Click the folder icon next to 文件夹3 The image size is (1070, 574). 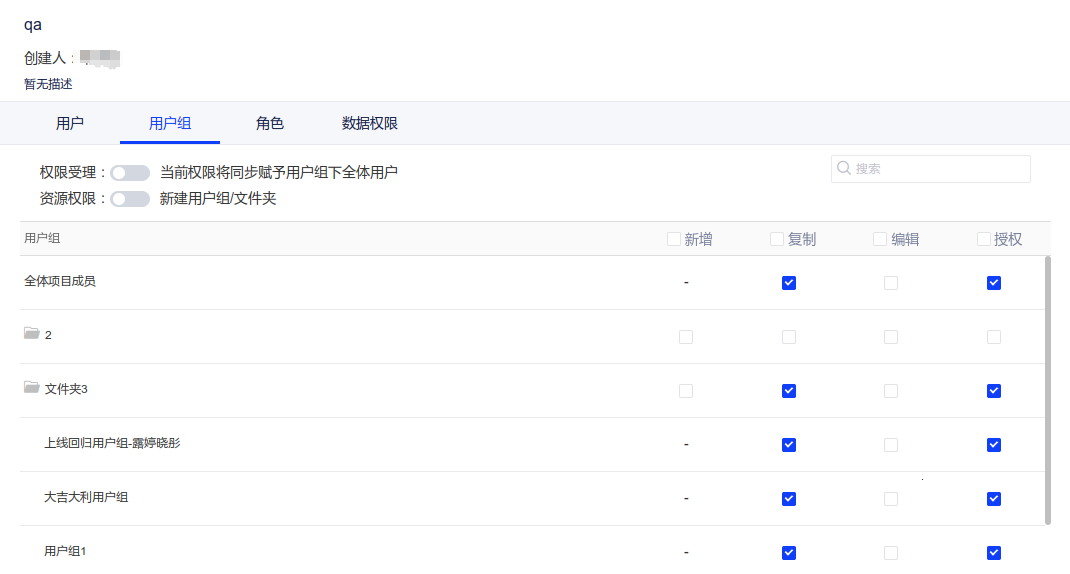32,388
